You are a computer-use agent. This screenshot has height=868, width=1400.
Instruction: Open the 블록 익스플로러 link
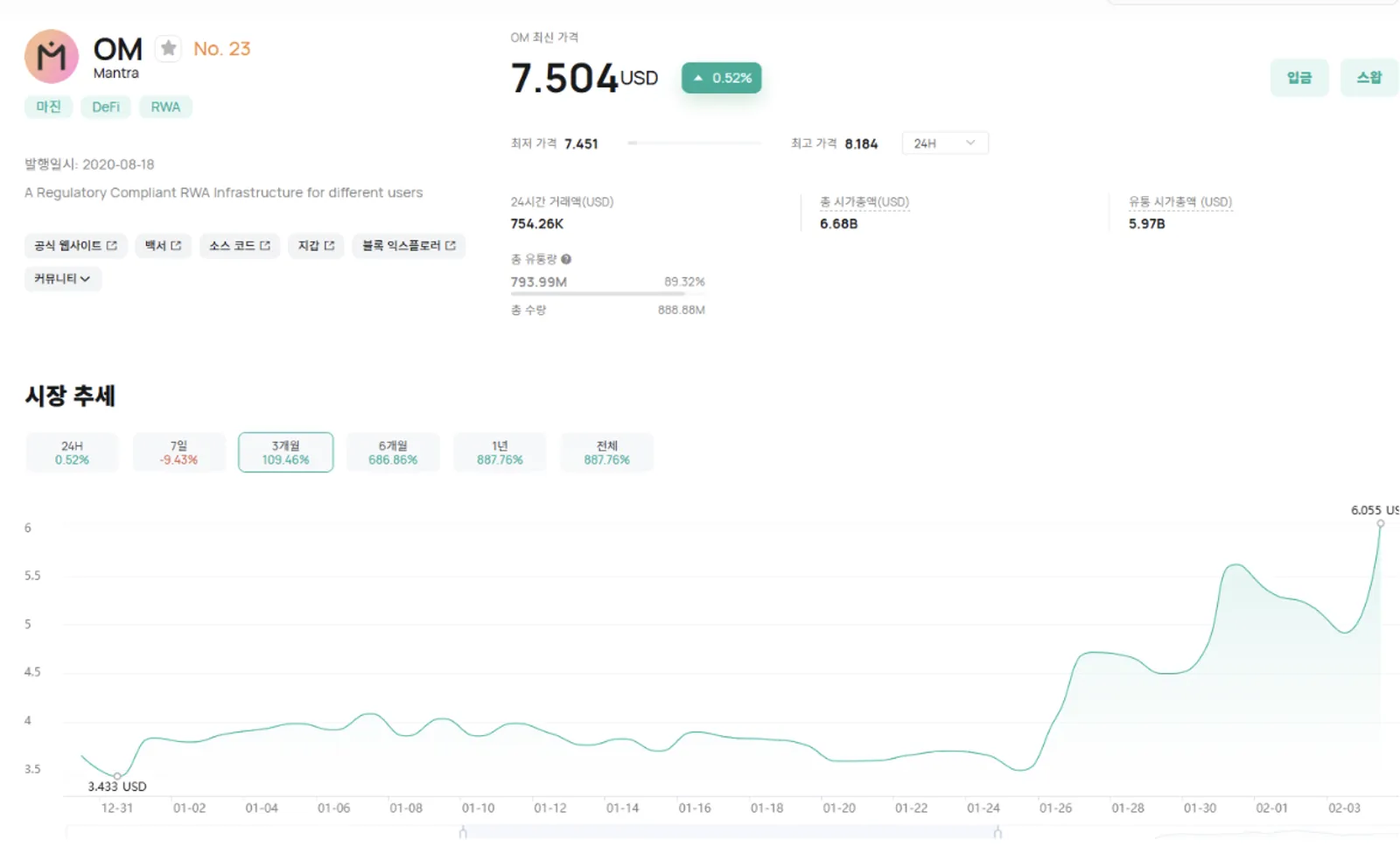click(x=409, y=246)
